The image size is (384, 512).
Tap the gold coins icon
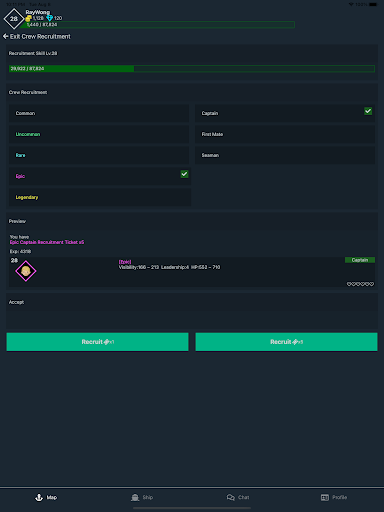(x=29, y=18)
